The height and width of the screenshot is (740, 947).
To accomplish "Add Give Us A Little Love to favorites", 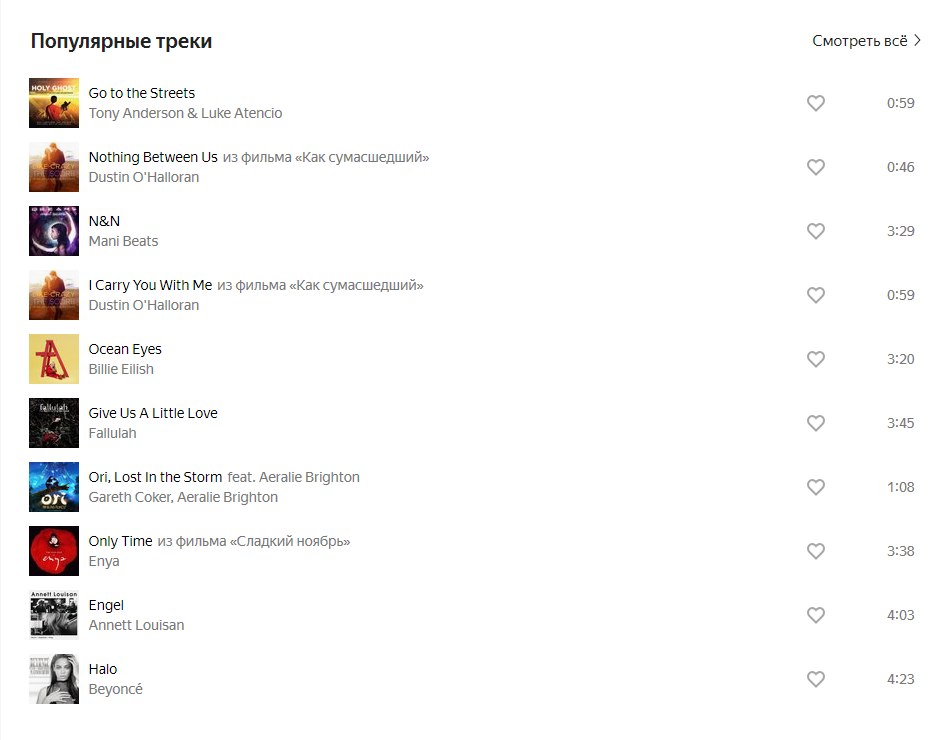I will pos(816,423).
